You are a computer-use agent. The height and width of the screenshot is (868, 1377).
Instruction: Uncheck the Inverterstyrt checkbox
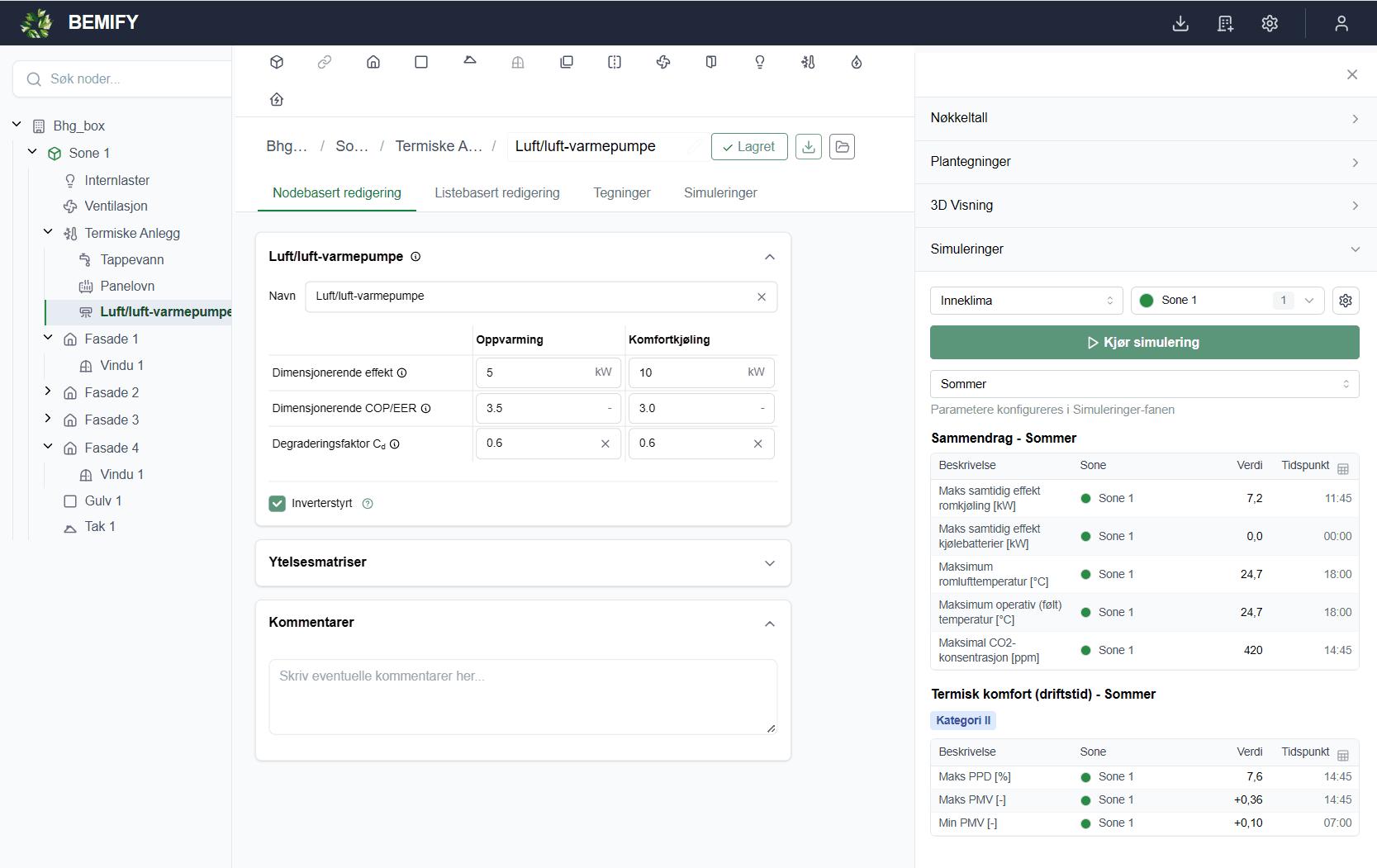(x=278, y=503)
